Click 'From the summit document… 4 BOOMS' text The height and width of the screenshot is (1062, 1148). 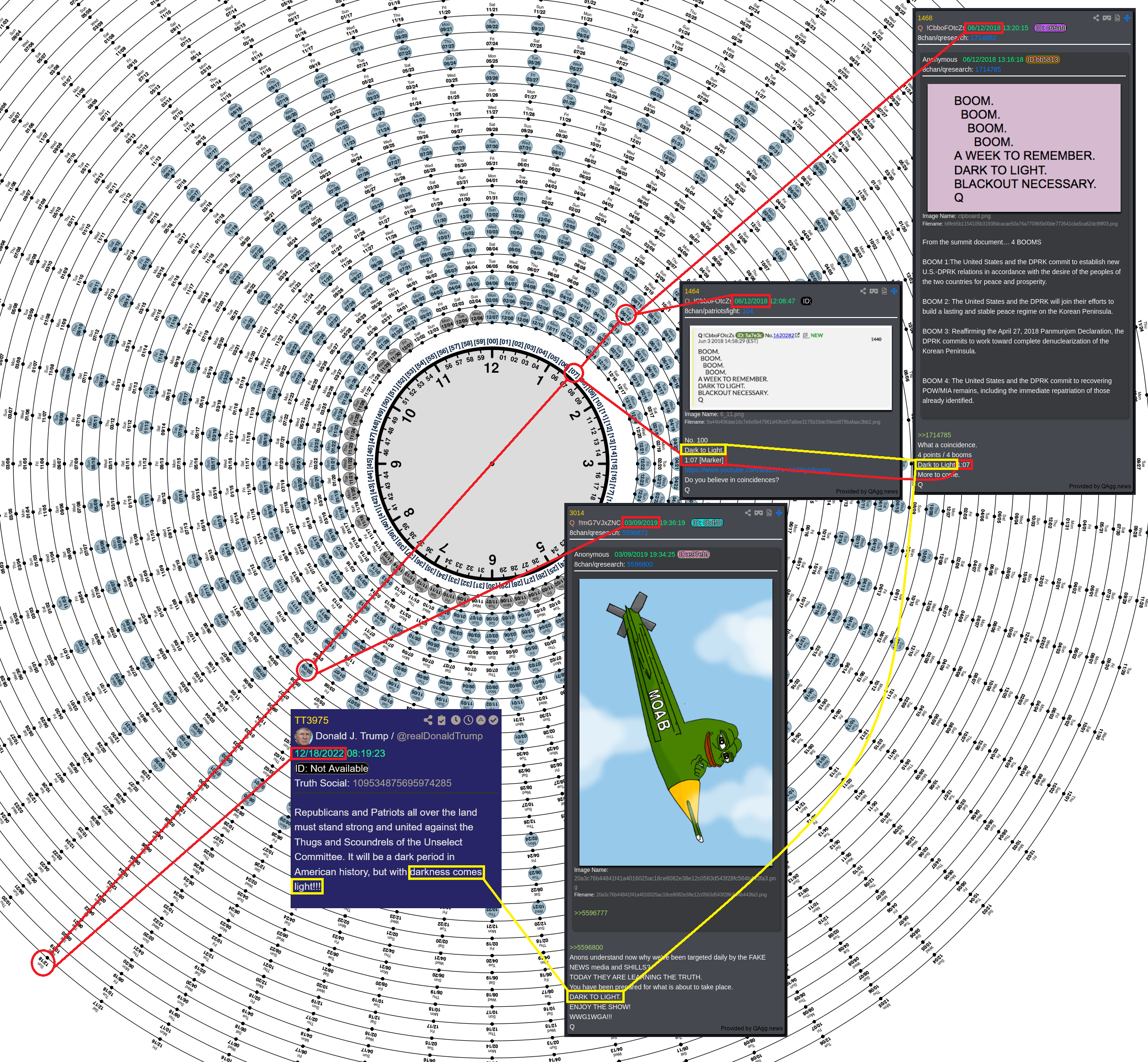[981, 242]
